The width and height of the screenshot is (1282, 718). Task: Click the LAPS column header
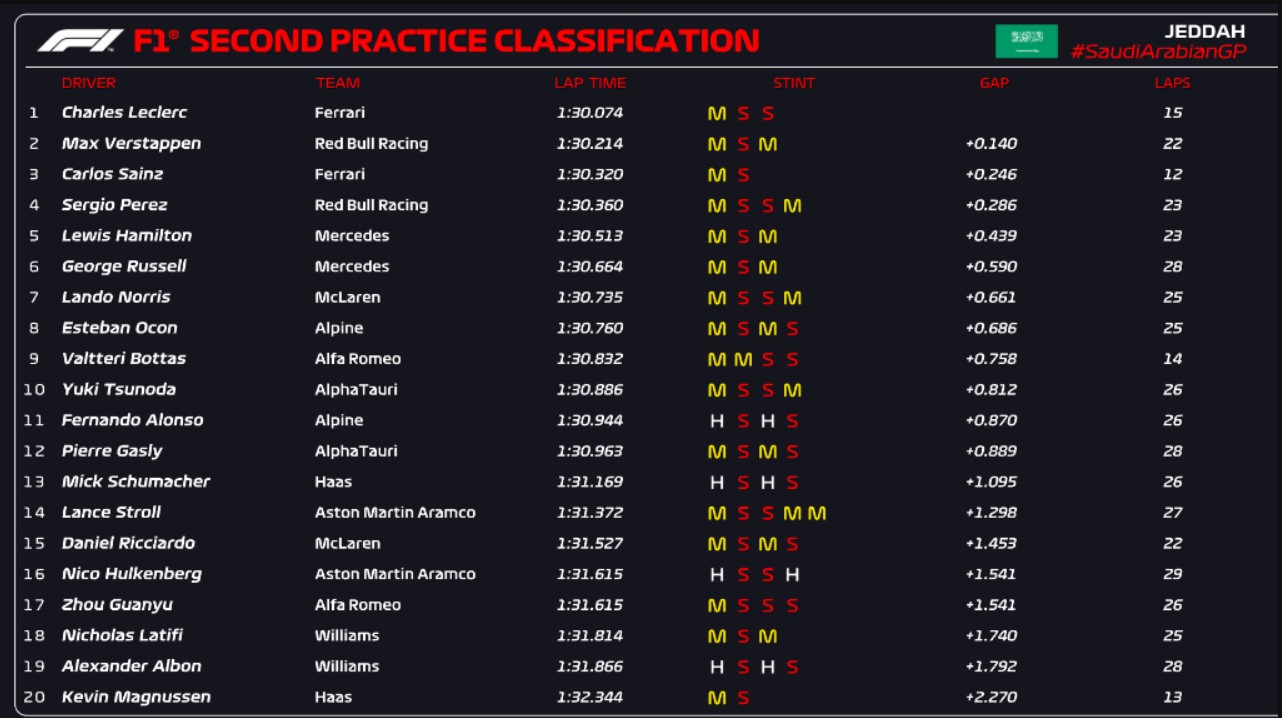[x=1172, y=83]
